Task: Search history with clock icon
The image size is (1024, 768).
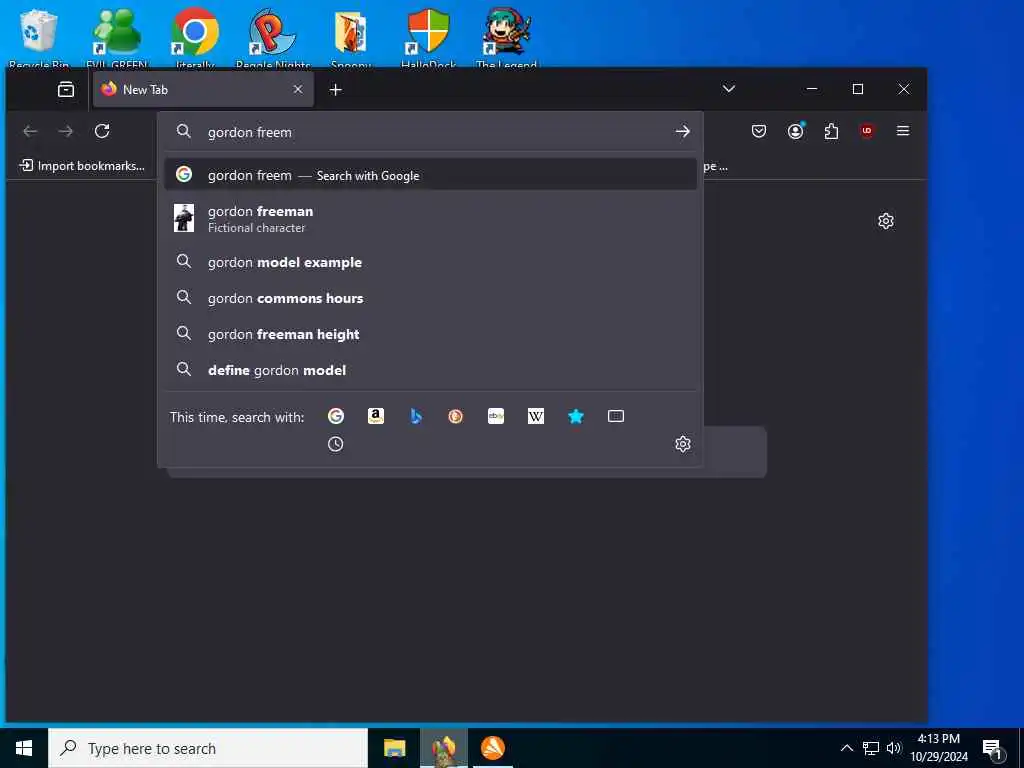Action: click(336, 444)
